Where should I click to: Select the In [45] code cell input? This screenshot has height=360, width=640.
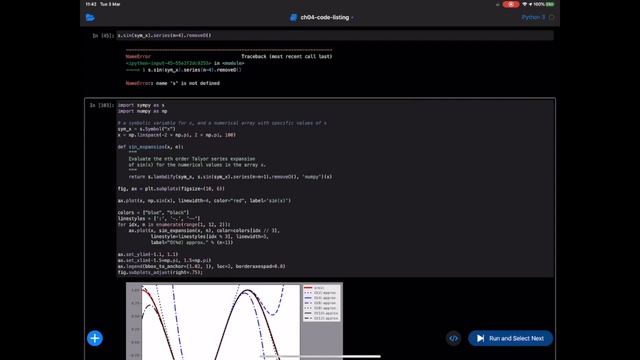[x=335, y=36]
